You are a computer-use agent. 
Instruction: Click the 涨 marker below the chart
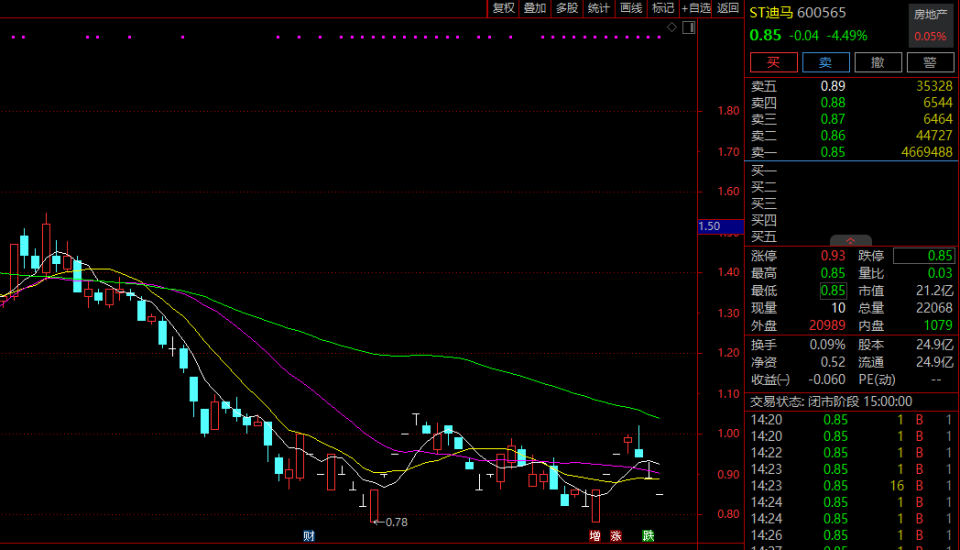[x=616, y=536]
